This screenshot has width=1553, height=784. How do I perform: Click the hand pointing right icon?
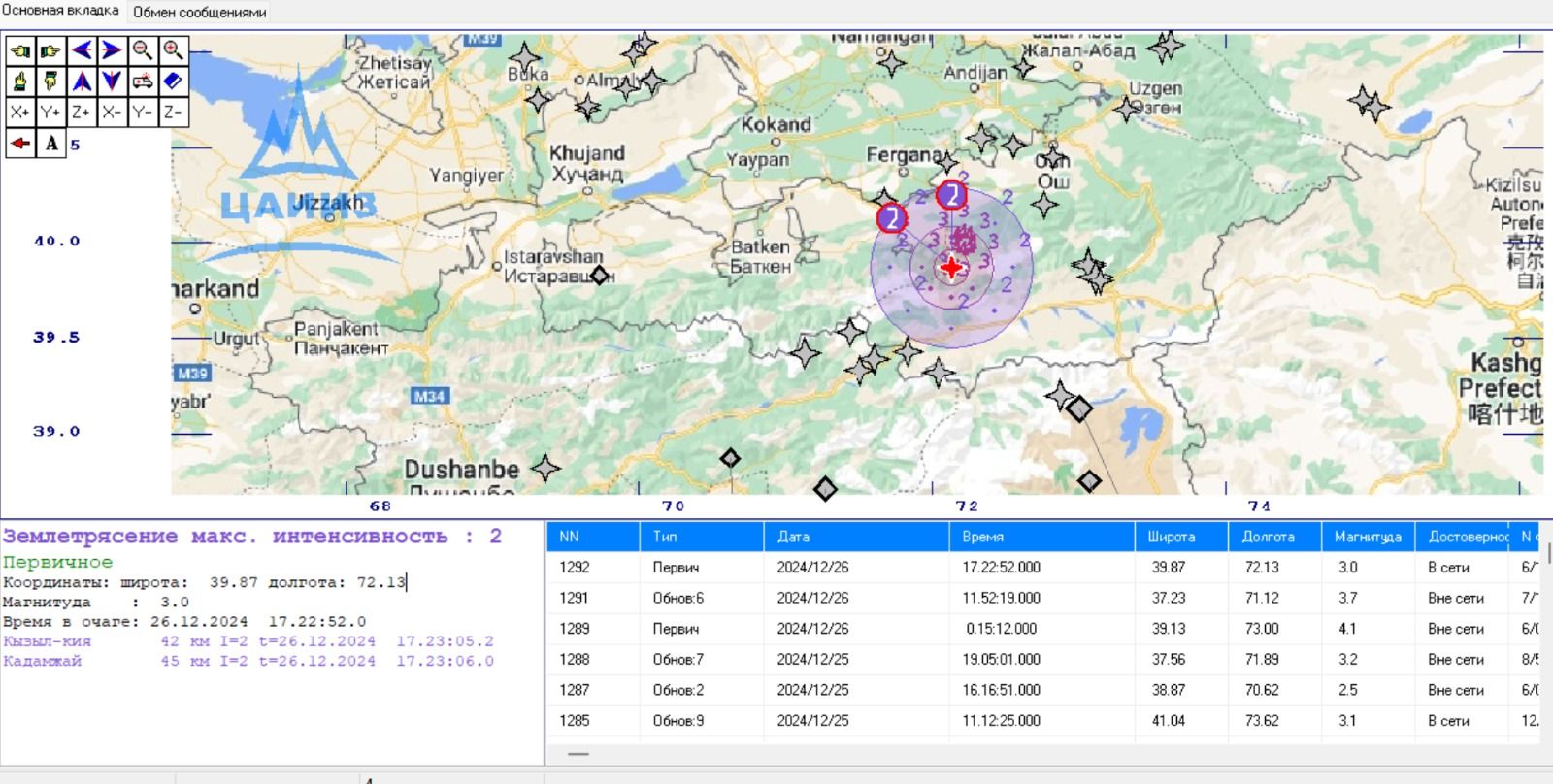[50, 50]
